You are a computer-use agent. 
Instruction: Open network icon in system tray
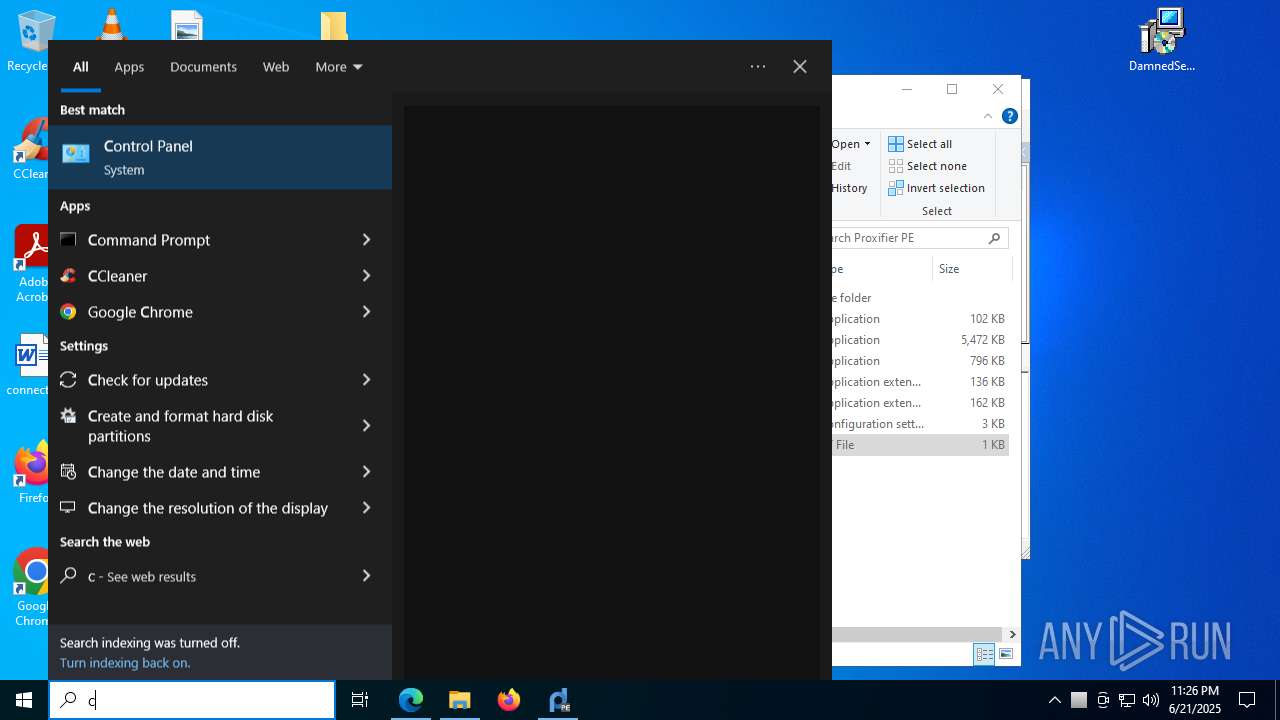click(x=1127, y=700)
